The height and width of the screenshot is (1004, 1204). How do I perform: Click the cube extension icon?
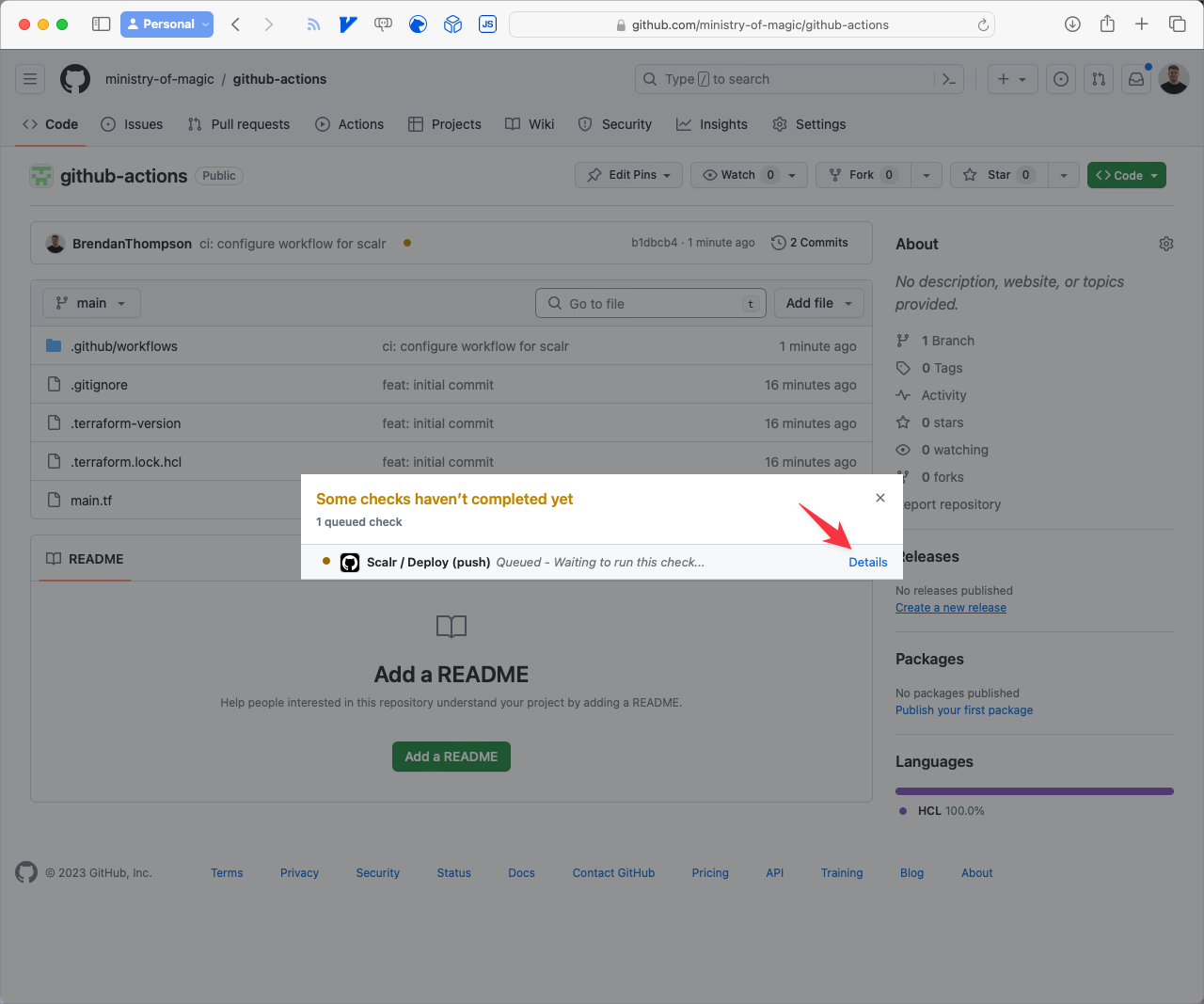click(452, 24)
